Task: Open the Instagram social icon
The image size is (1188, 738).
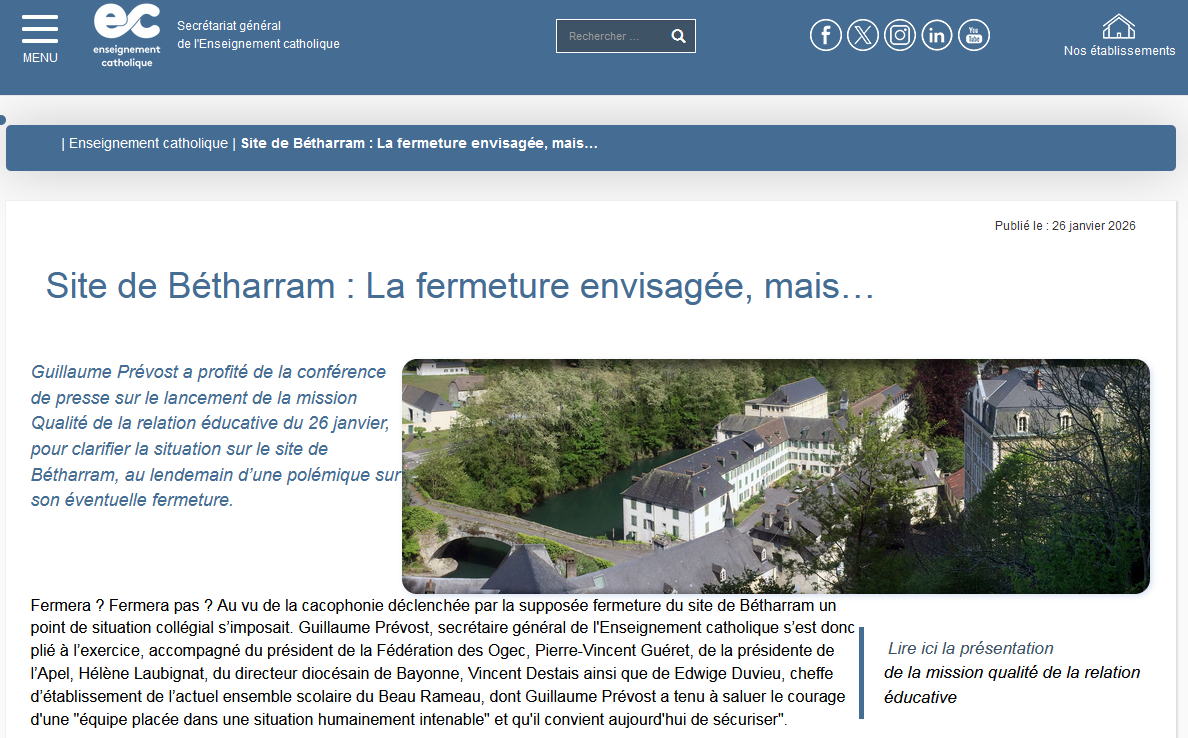Action: point(899,36)
